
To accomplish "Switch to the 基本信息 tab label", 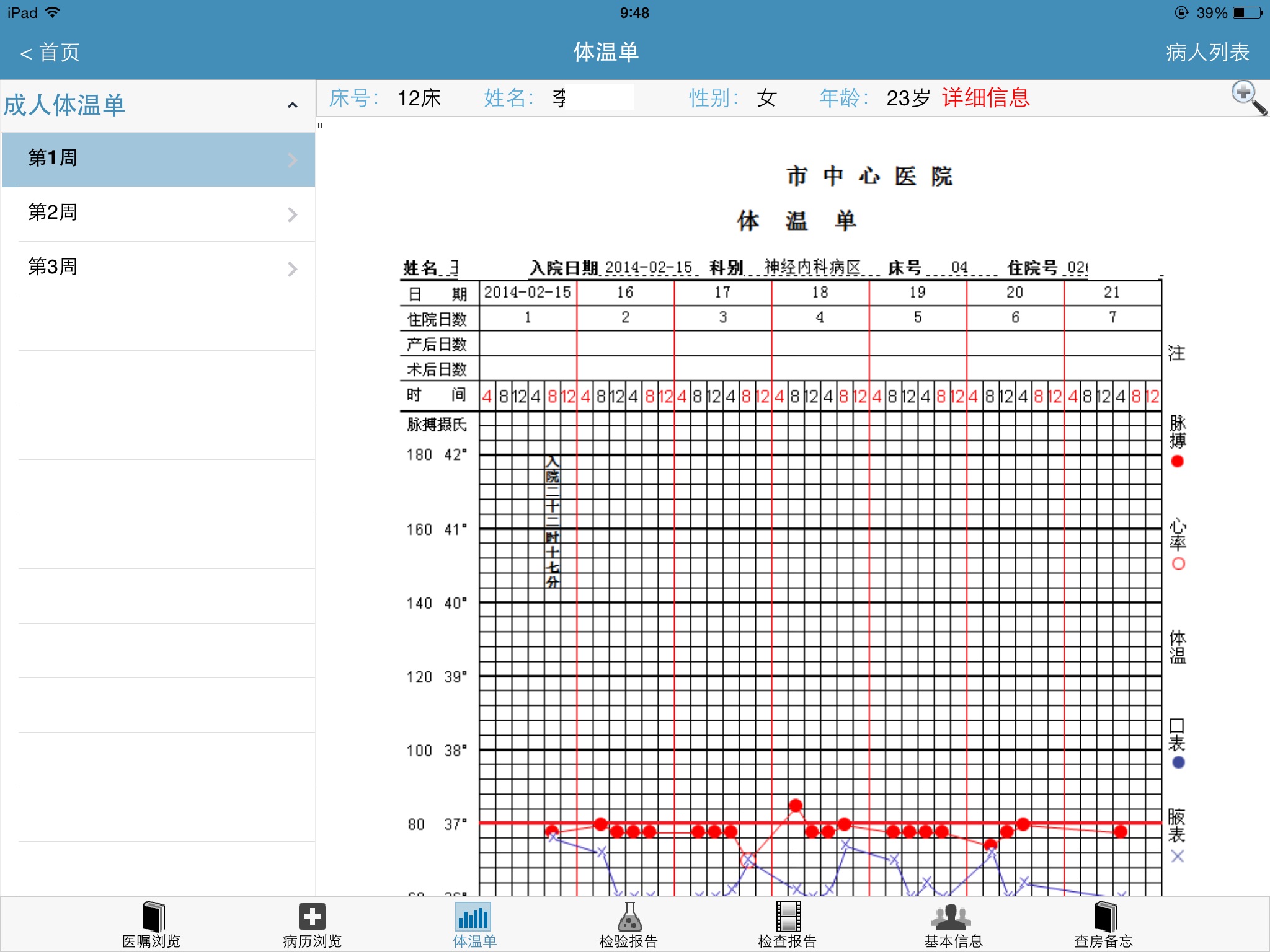I will tap(954, 941).
